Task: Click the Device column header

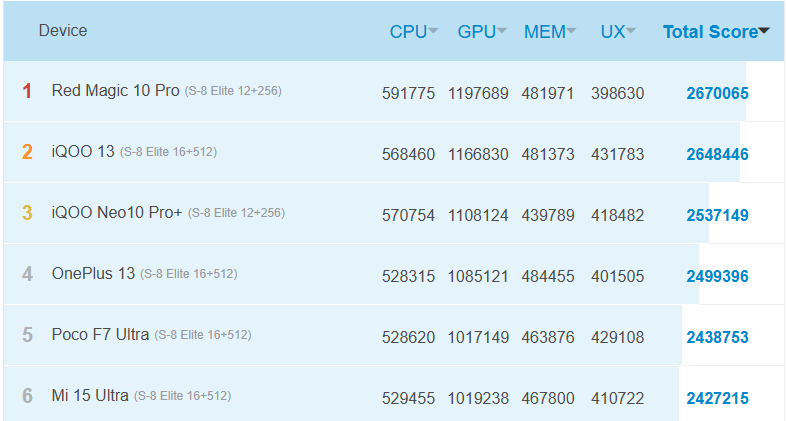Action: [63, 31]
